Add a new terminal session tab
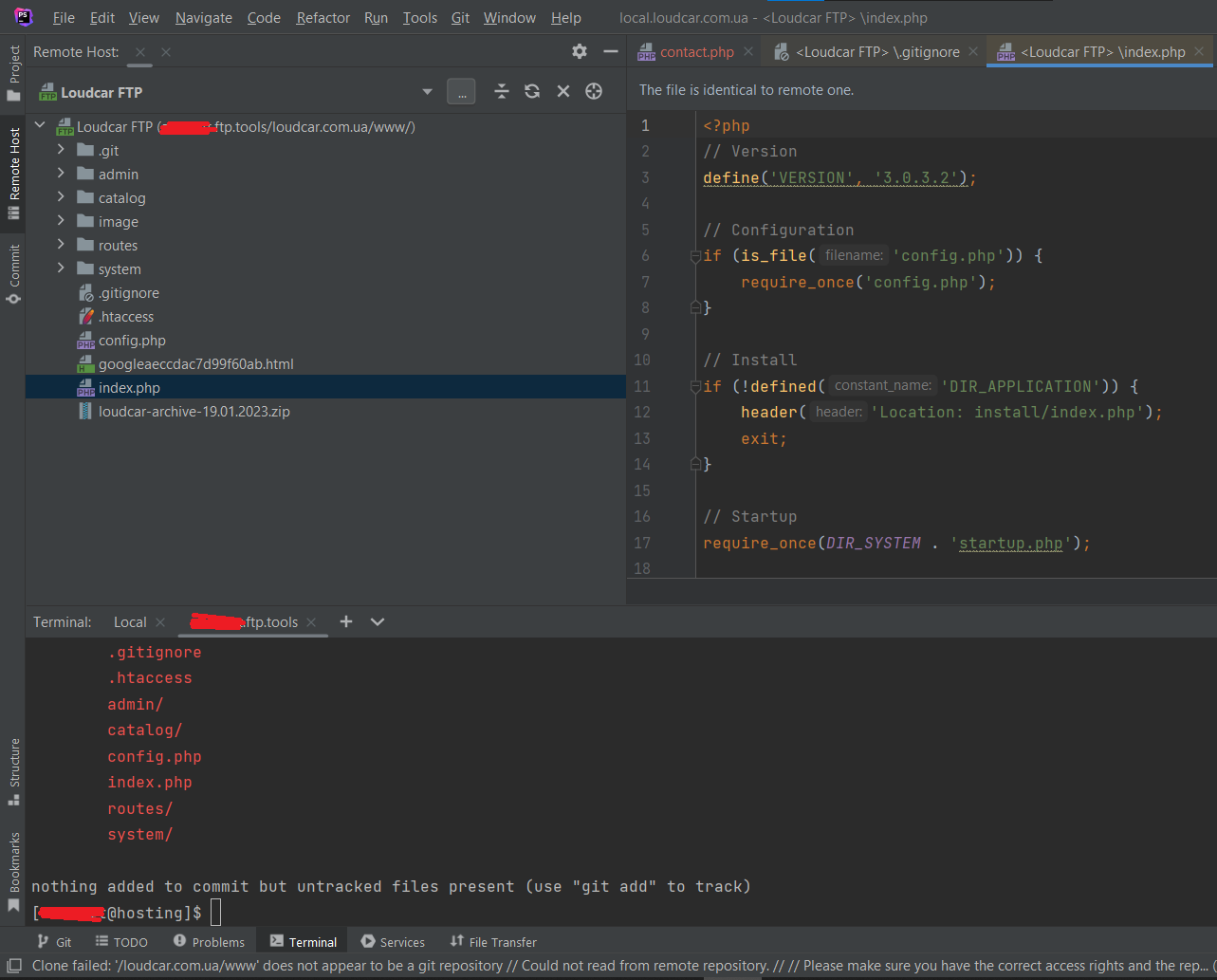 (x=346, y=621)
